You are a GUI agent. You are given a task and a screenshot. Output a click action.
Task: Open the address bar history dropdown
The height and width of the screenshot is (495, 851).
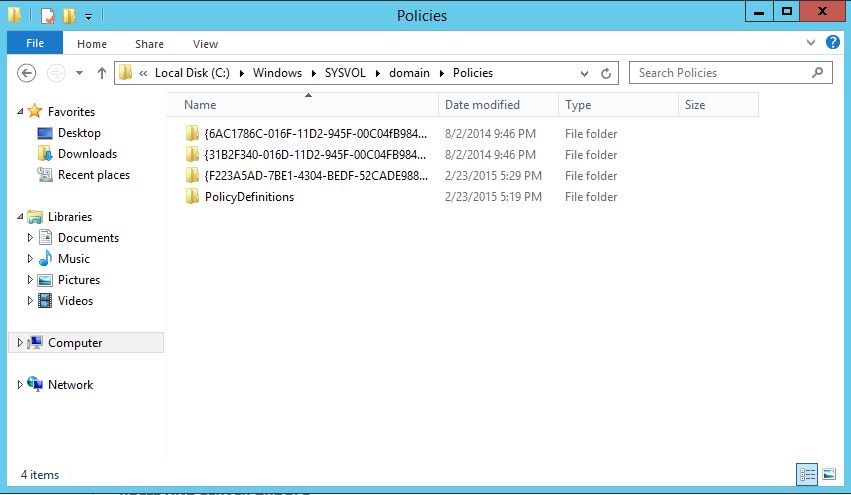pos(584,73)
